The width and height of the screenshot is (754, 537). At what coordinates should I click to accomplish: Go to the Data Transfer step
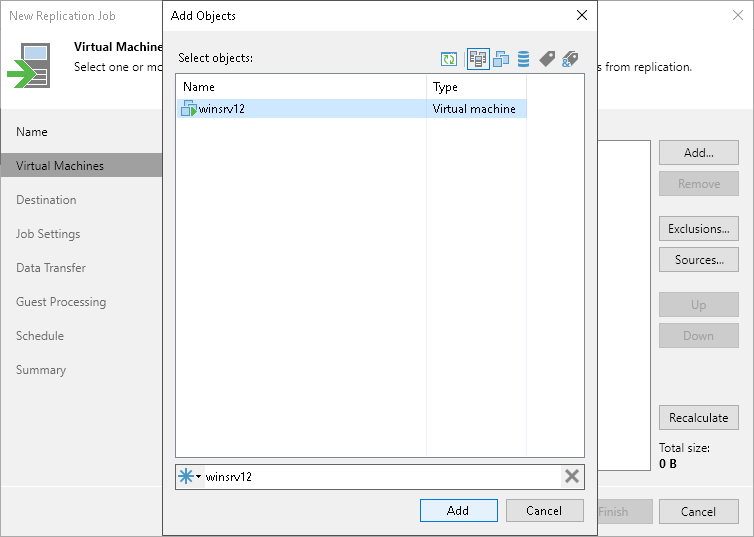[x=51, y=268]
